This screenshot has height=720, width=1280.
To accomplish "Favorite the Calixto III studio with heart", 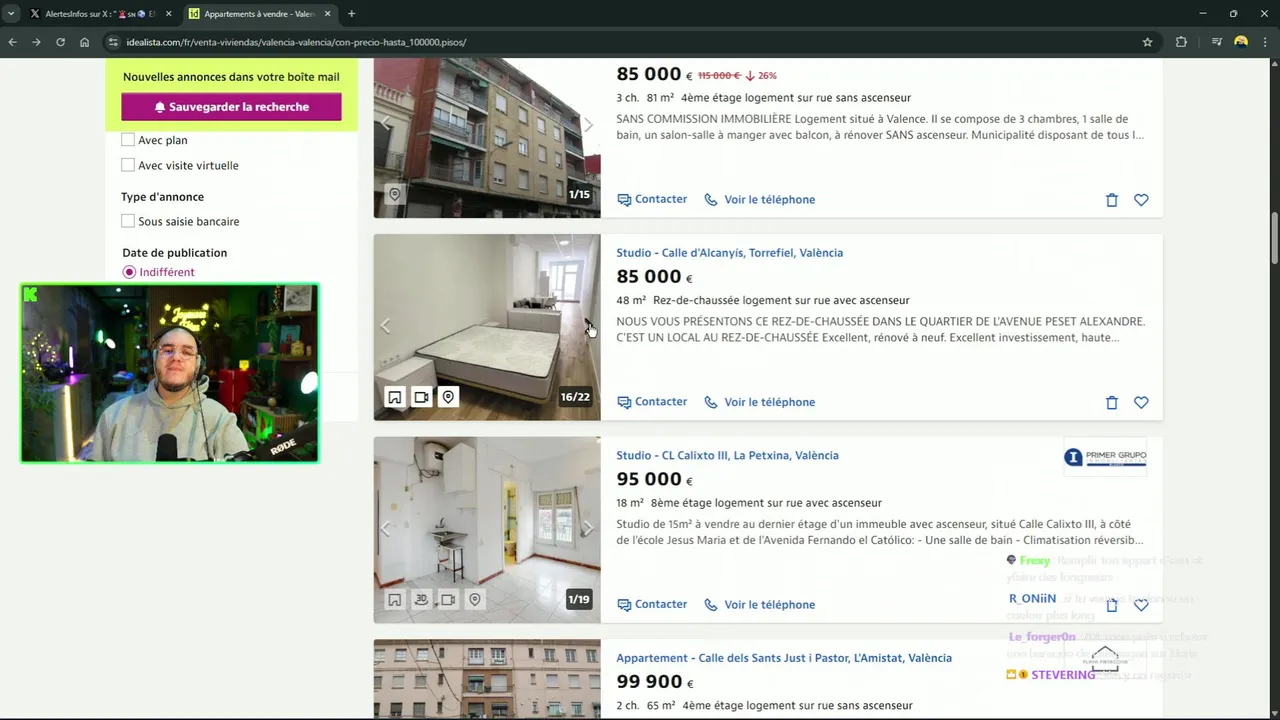I will [x=1141, y=605].
